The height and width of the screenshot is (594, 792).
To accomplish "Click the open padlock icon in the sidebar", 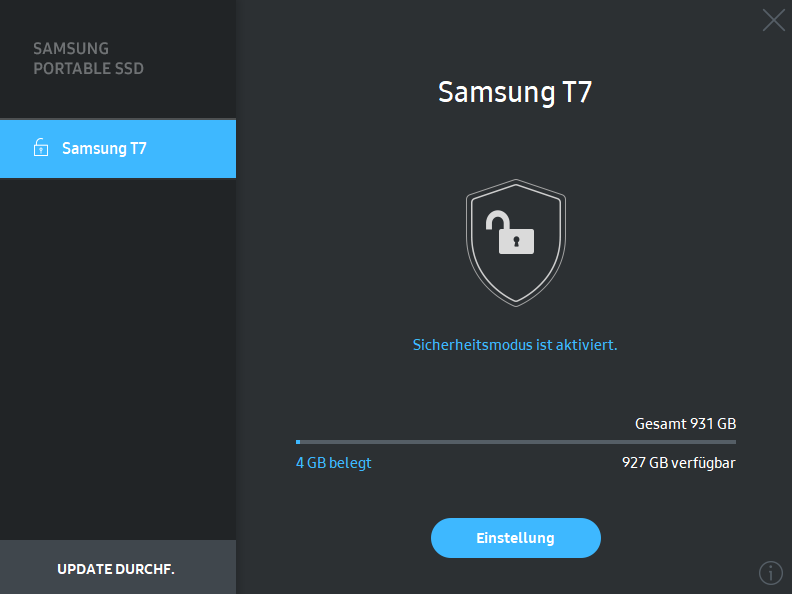I will pos(40,149).
